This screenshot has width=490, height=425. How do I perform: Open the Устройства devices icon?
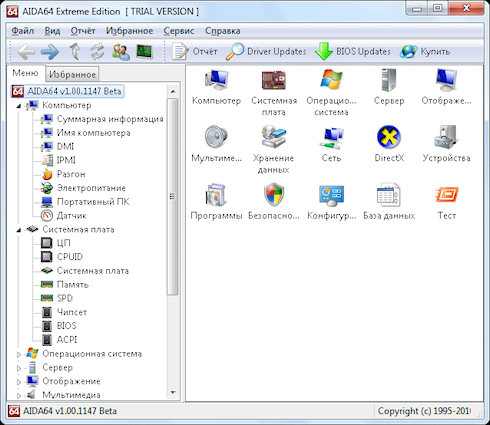click(446, 144)
